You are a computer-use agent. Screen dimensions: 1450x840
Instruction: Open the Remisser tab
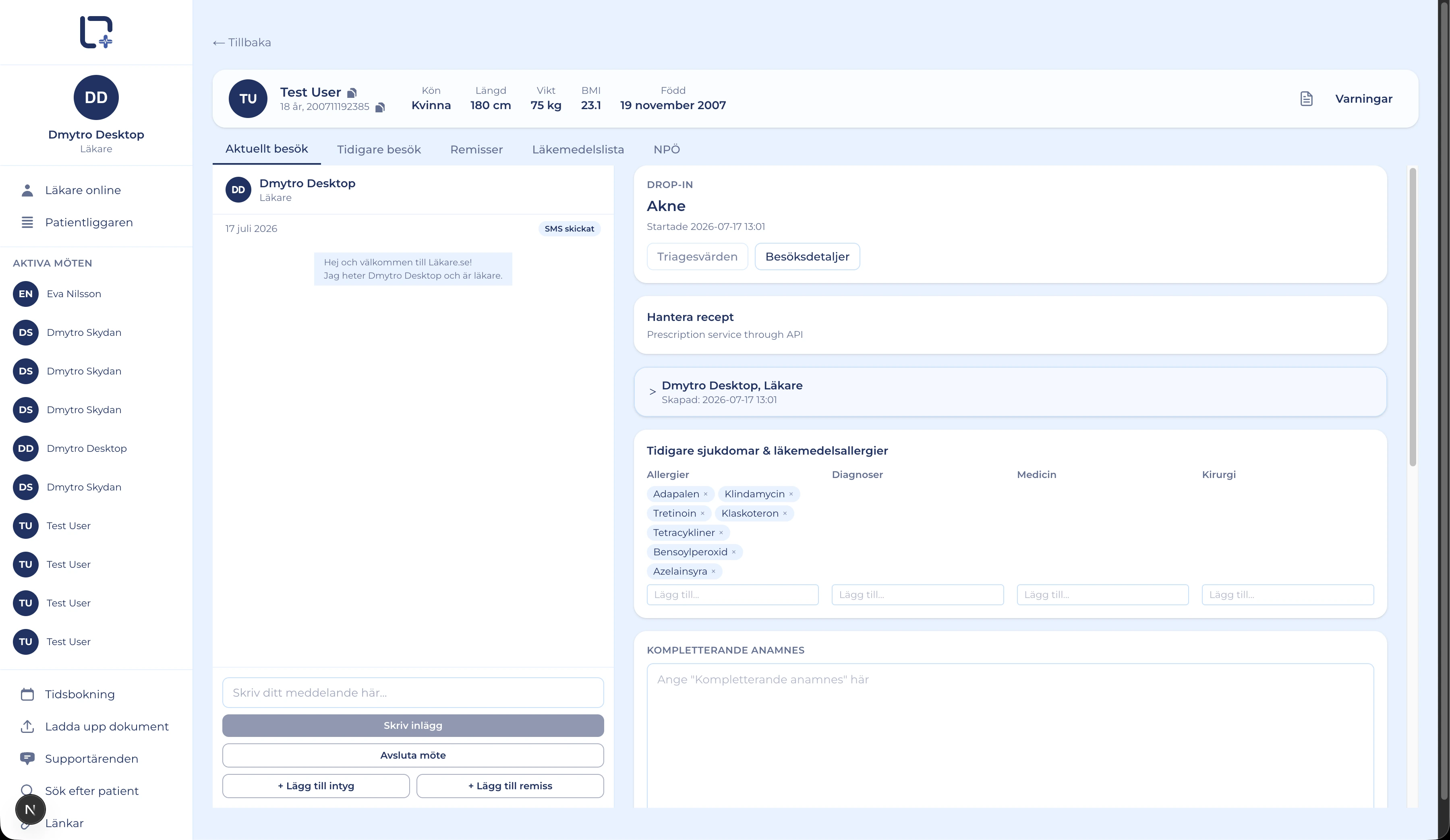tap(476, 149)
